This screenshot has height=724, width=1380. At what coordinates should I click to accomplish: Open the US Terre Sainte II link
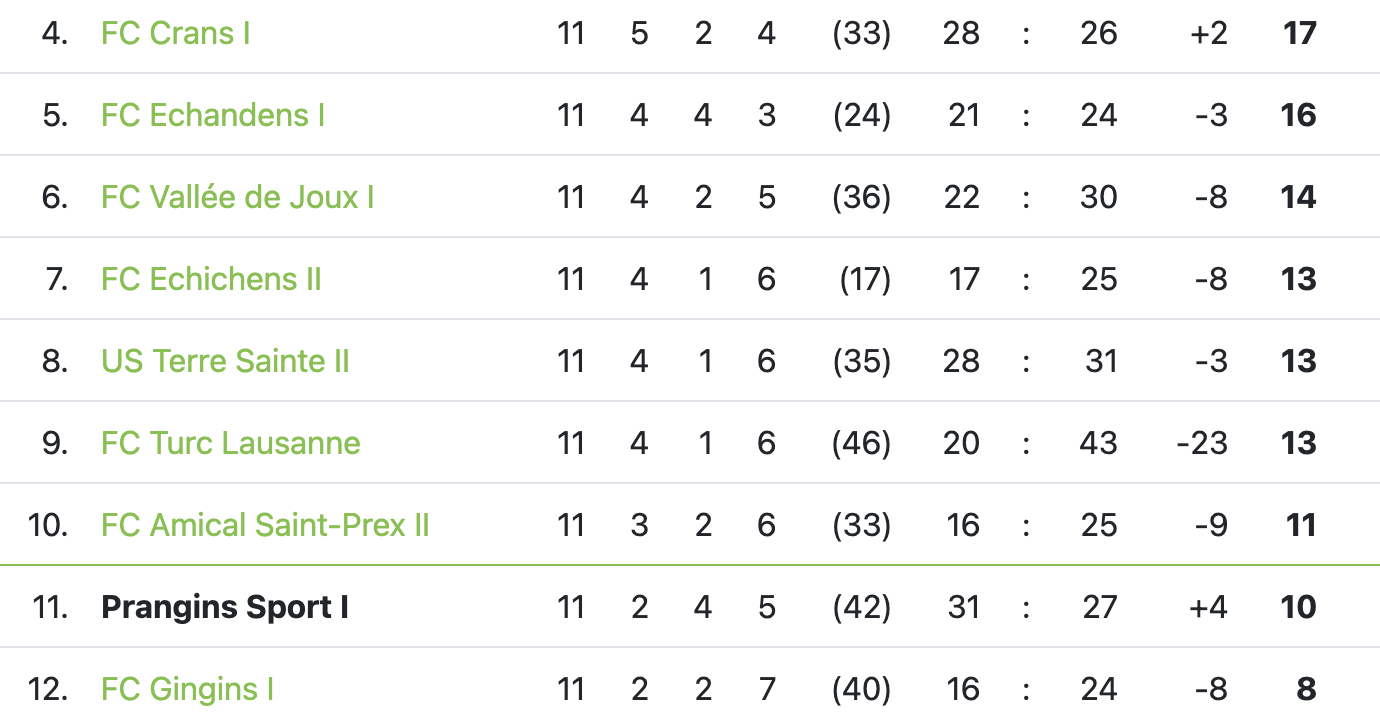(x=225, y=361)
